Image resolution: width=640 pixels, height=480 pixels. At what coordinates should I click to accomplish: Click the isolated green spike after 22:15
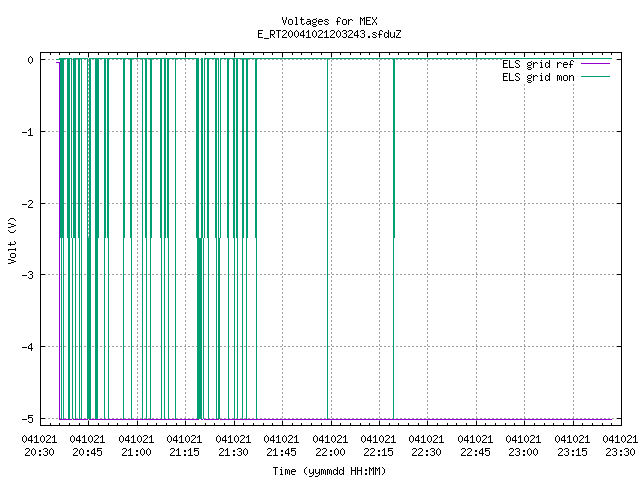(393, 239)
